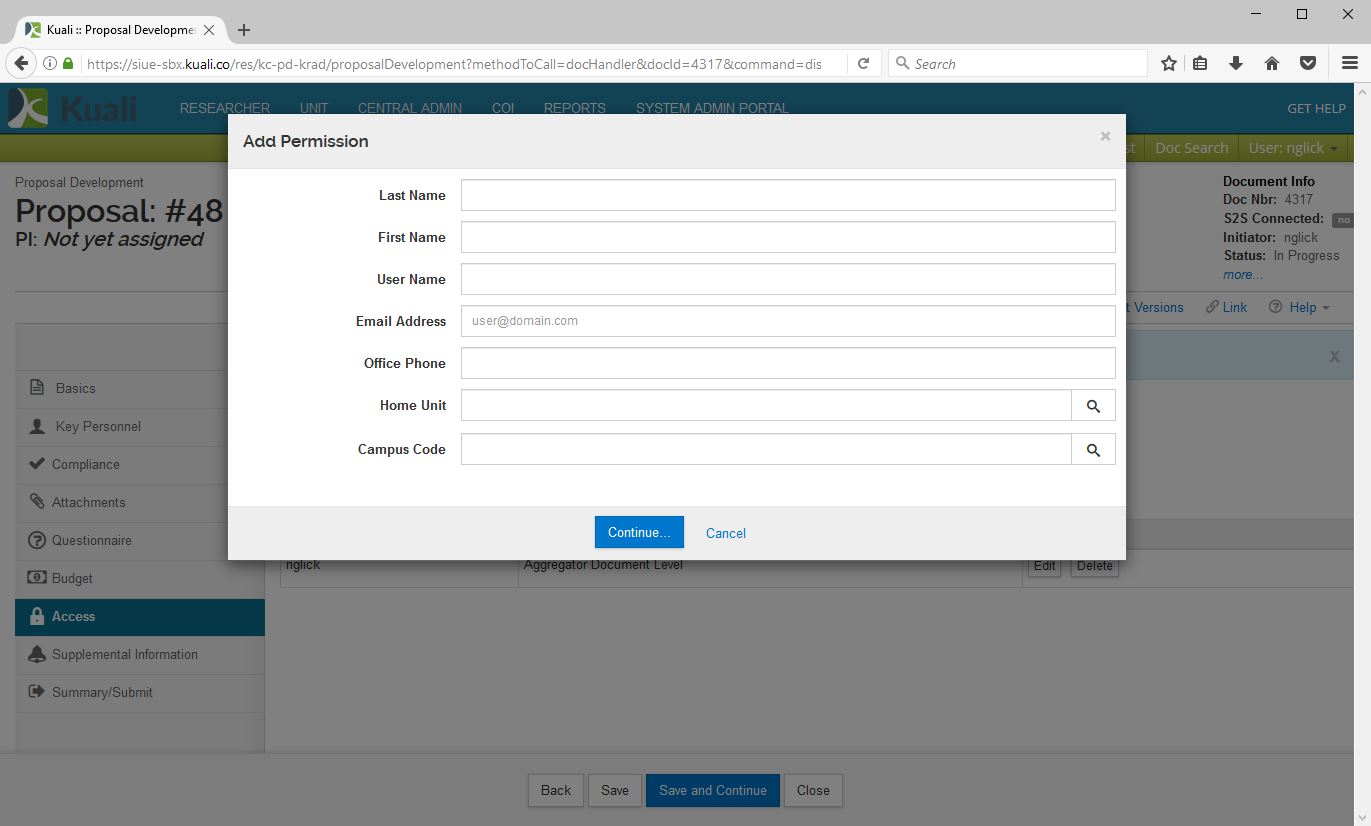This screenshot has width=1371, height=826.
Task: Open the Pocket icon in toolbar
Action: 1307,64
